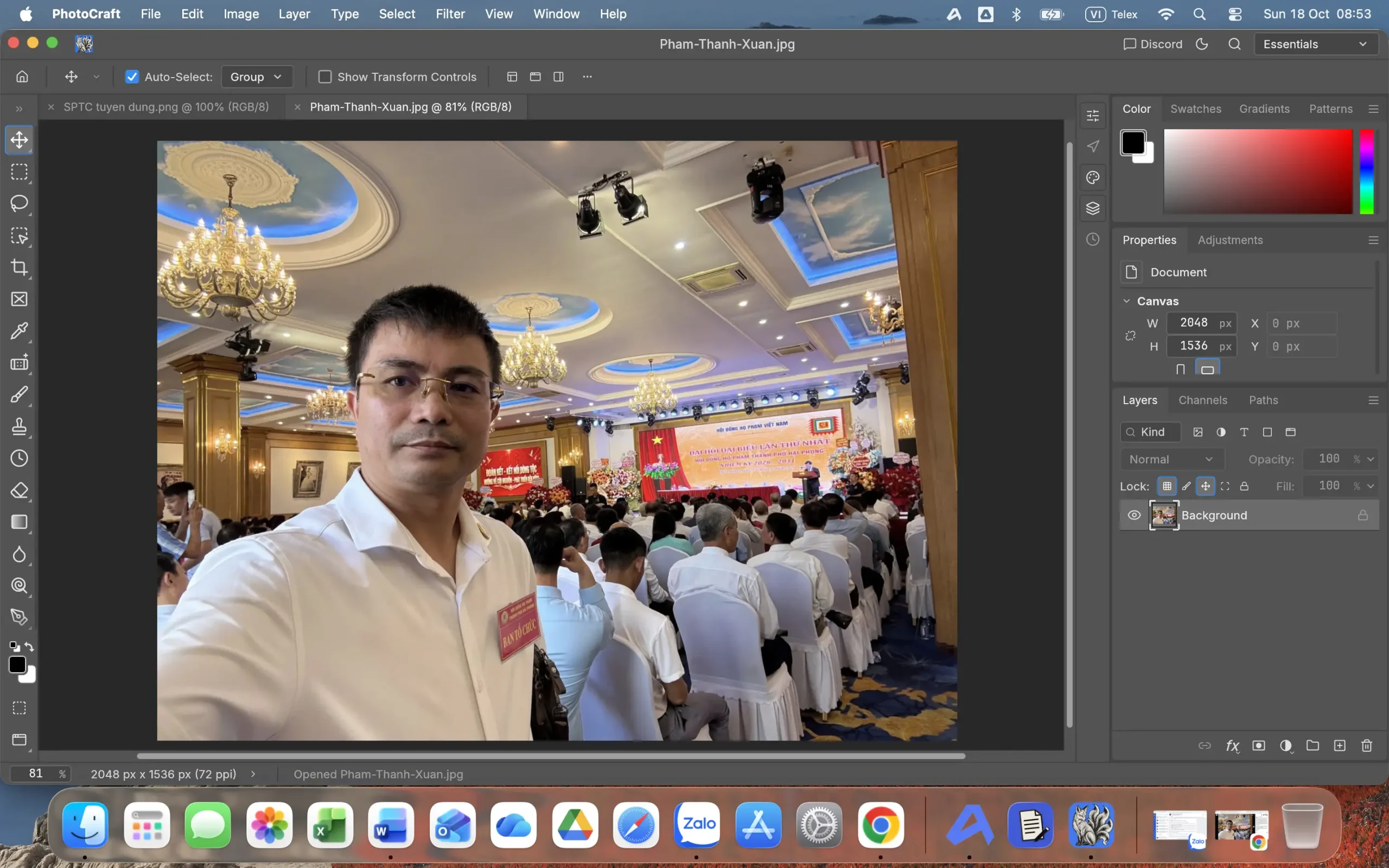Screen dimensions: 1389x868
Task: Open the Essentials workspace dropdown
Action: click(1316, 44)
